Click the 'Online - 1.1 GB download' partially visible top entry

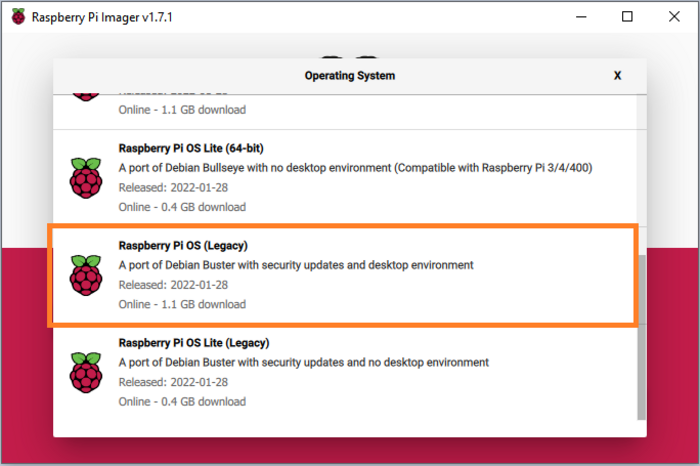coord(182,110)
